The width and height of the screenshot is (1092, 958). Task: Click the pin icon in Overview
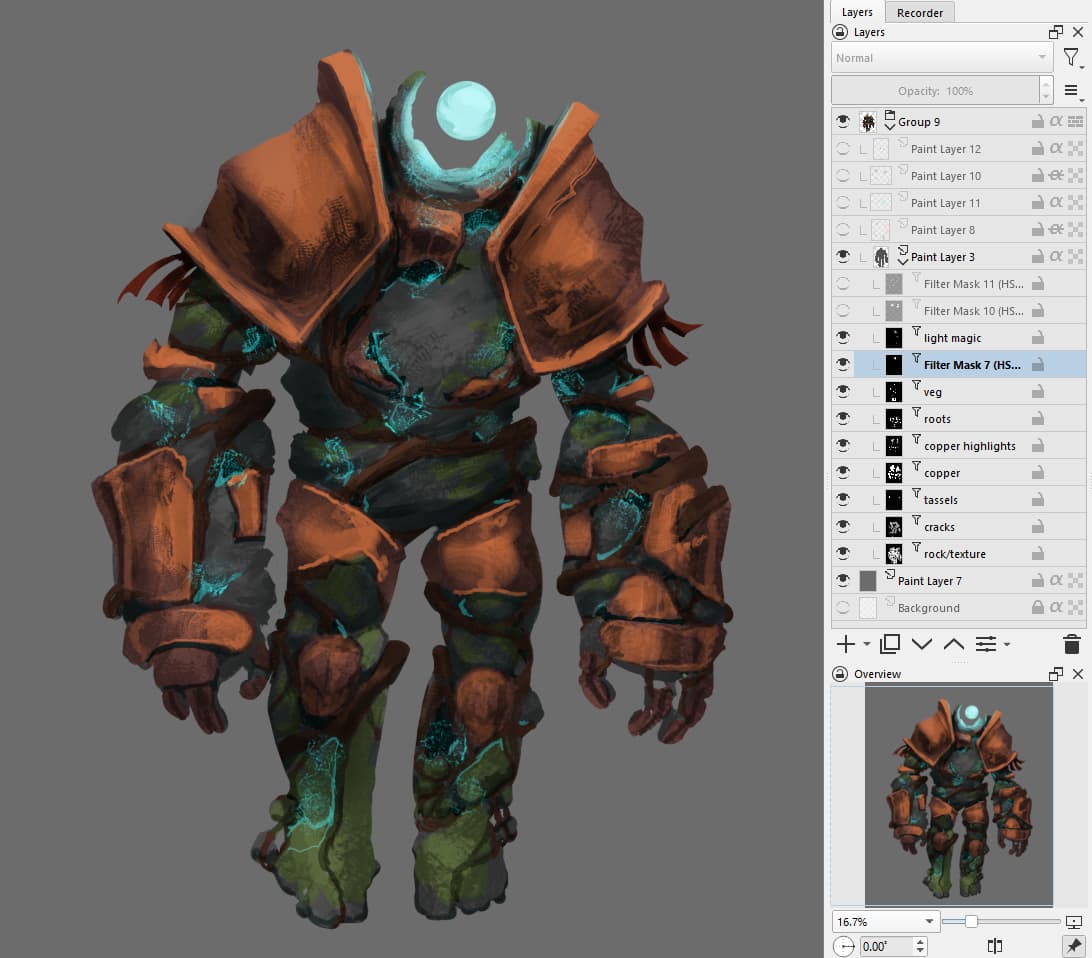(x=1073, y=945)
